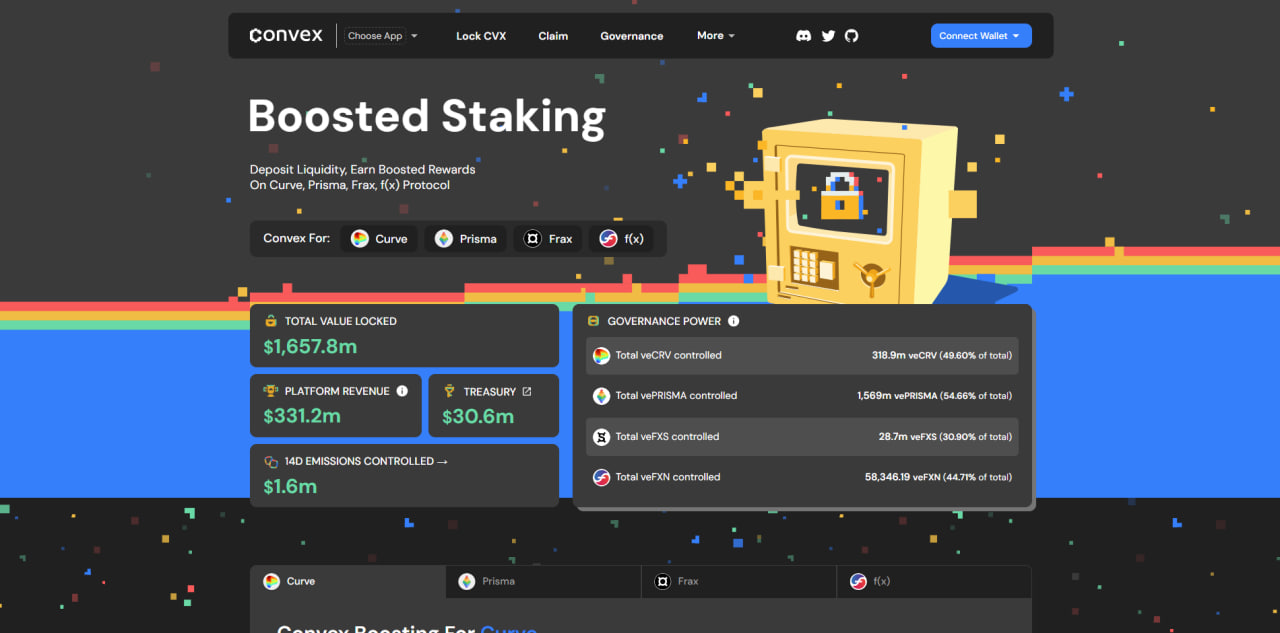The height and width of the screenshot is (633, 1280).
Task: Expand the More dropdown menu
Action: point(716,36)
